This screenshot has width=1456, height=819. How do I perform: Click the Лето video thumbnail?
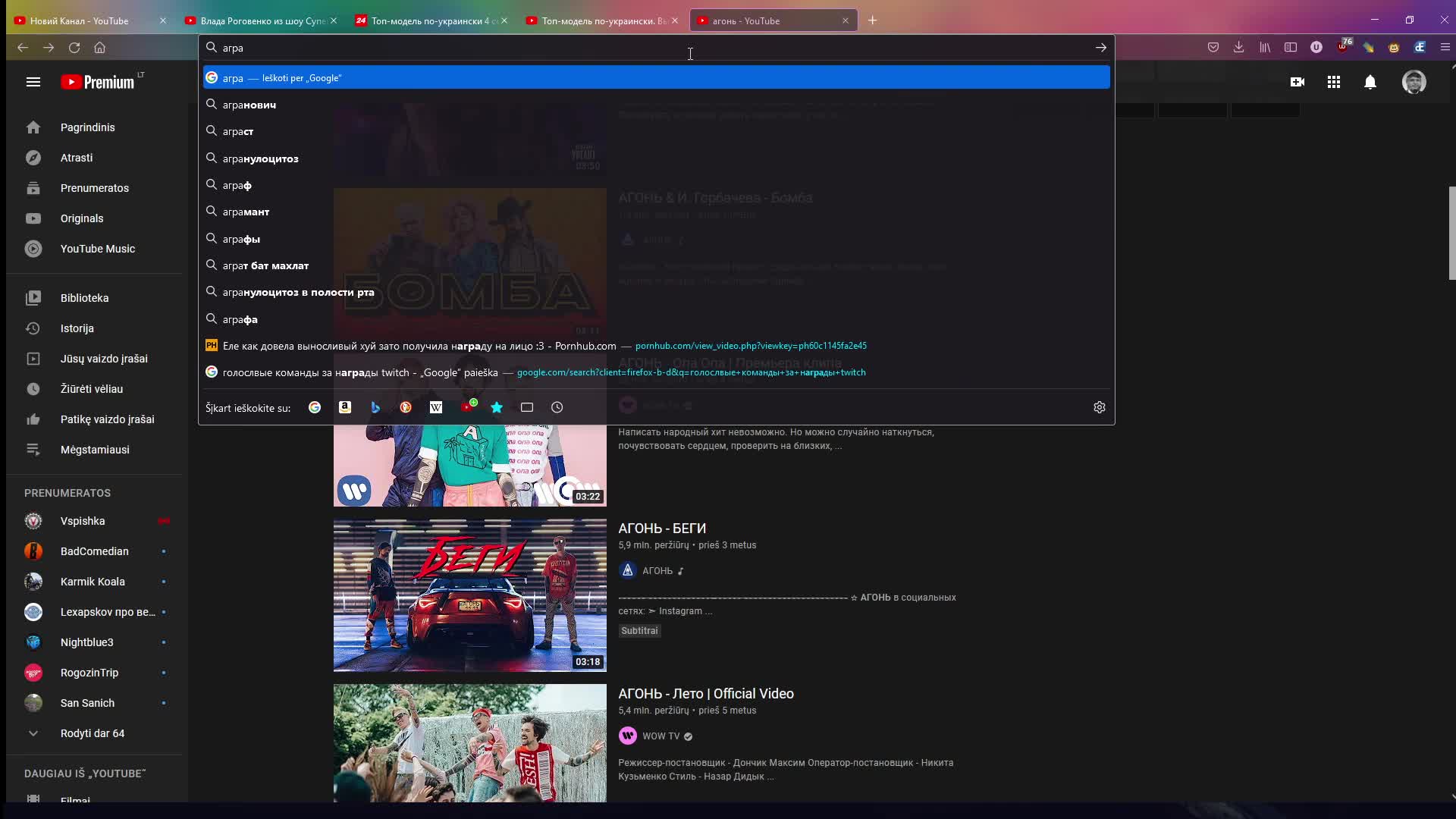[470, 743]
